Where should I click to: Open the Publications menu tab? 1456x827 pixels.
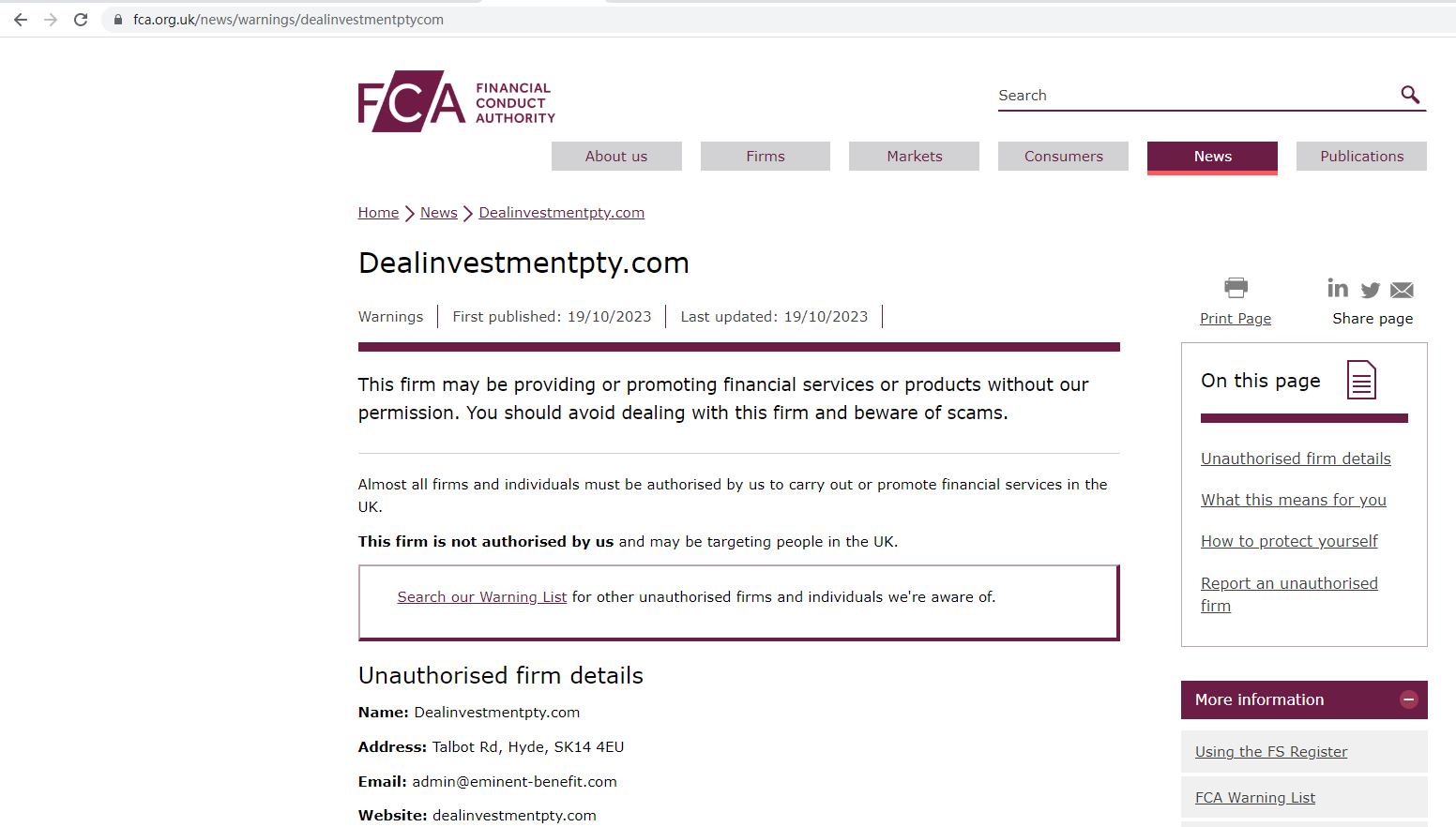pyautogui.click(x=1361, y=157)
